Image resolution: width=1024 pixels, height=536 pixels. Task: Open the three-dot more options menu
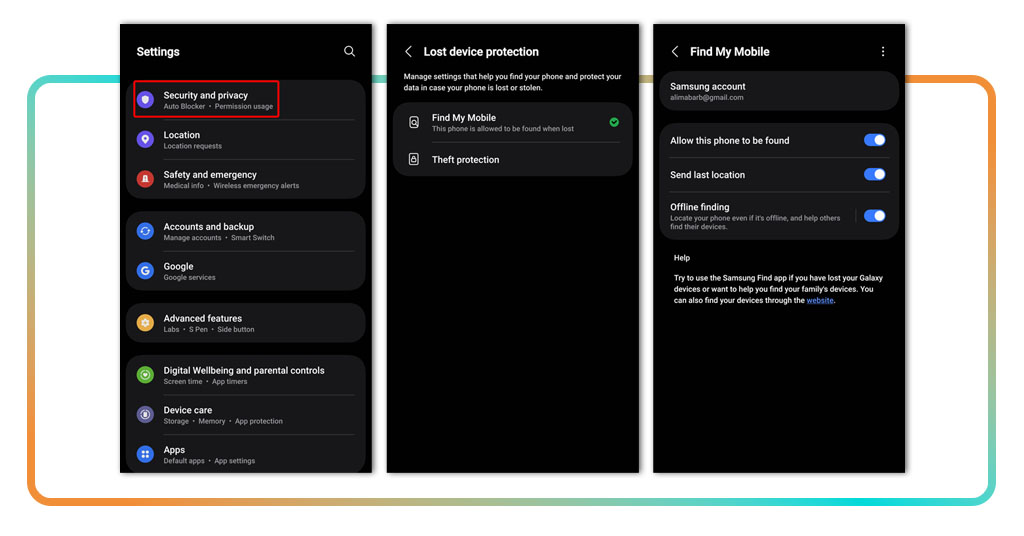click(x=882, y=52)
